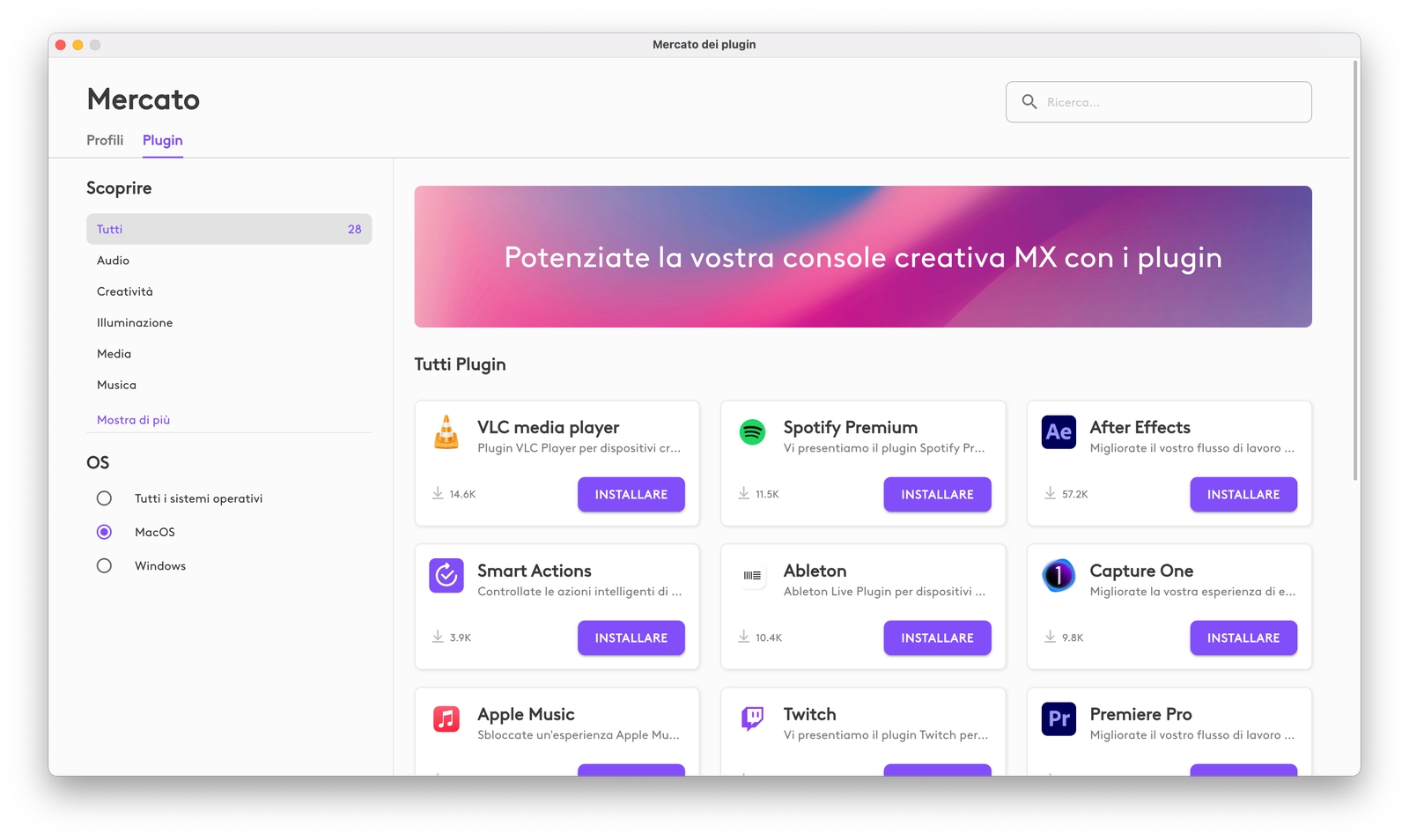Click the Twitch plugin icon

(752, 719)
